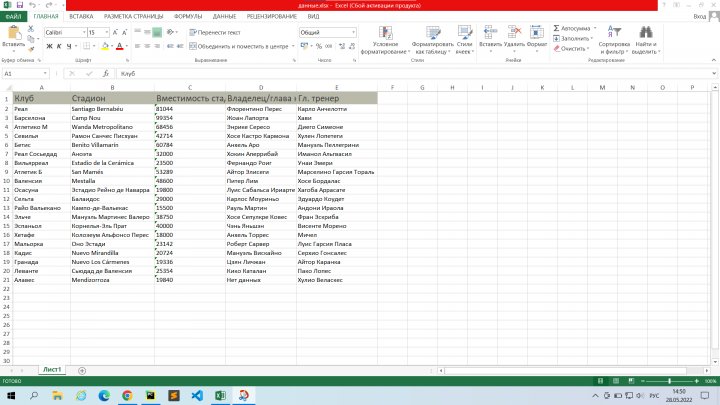Click Find and Select binoculars icon
The image size is (720, 405).
pos(646,32)
